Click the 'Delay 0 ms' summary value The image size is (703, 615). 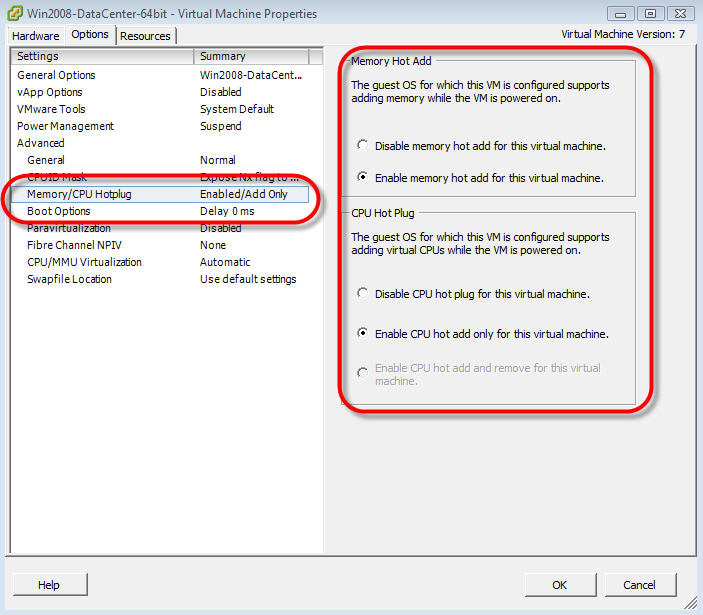tap(227, 211)
